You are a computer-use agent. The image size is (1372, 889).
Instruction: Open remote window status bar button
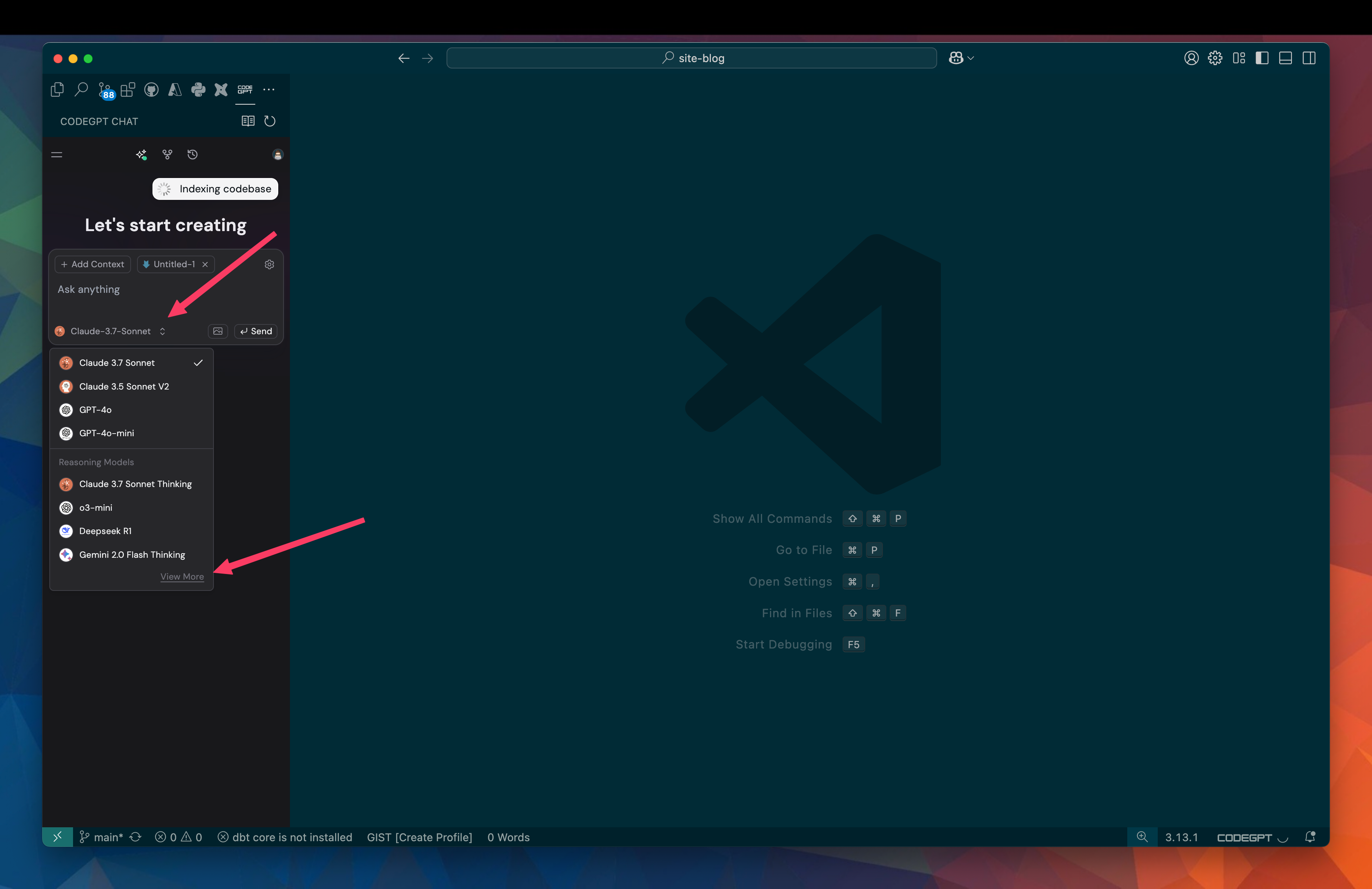[x=58, y=837]
